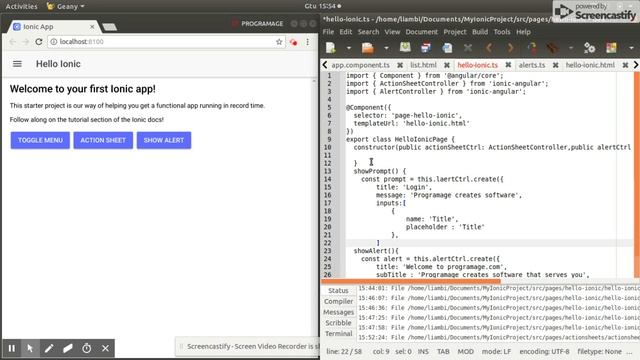
Task: Open the Scribble tab in message panel
Action: coord(338,322)
